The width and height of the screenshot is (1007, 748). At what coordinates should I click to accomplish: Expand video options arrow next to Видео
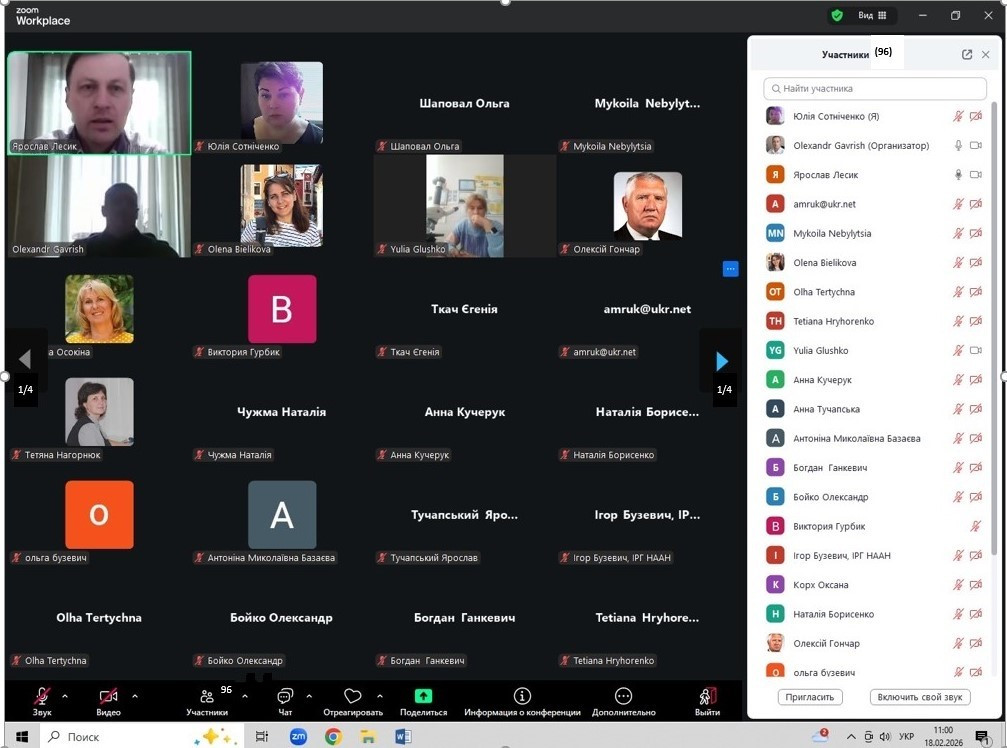(x=135, y=696)
